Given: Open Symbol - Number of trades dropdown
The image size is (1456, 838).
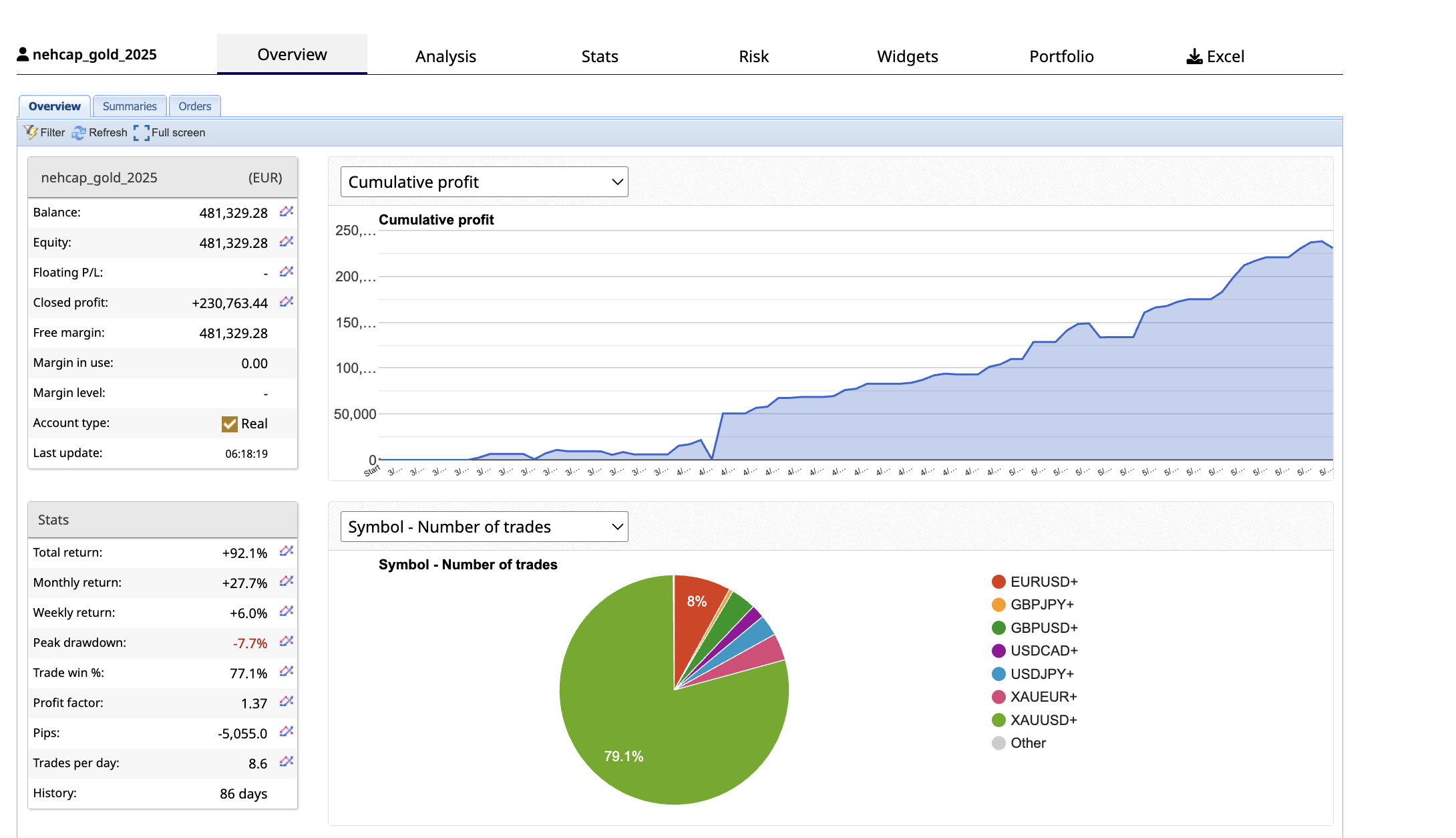Looking at the screenshot, I should [x=484, y=527].
